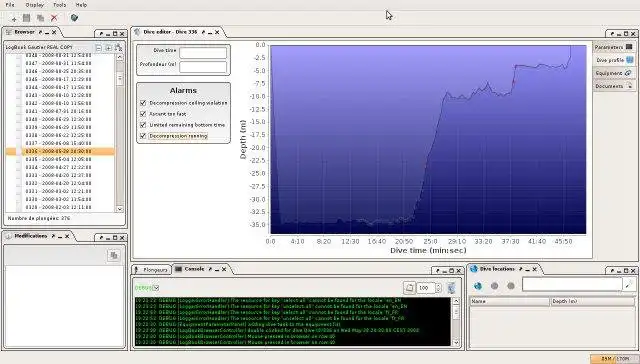Click the Dive locations search field

[x=572, y=284]
